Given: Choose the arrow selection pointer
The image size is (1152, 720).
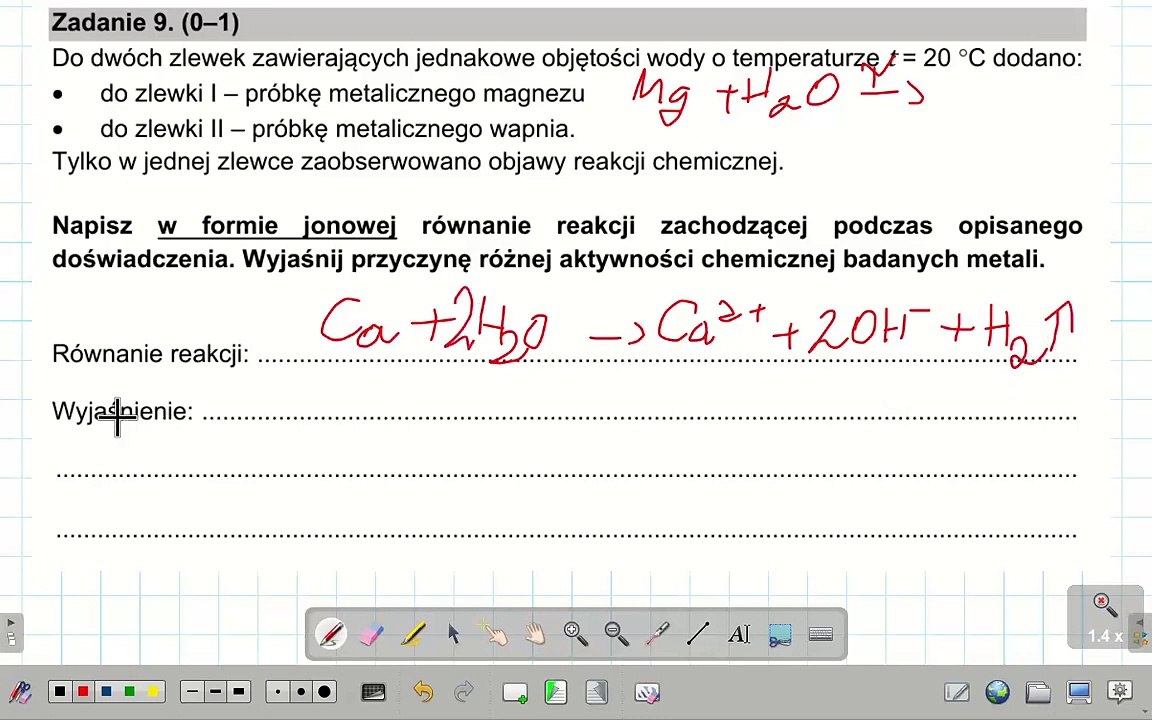Looking at the screenshot, I should point(453,633).
